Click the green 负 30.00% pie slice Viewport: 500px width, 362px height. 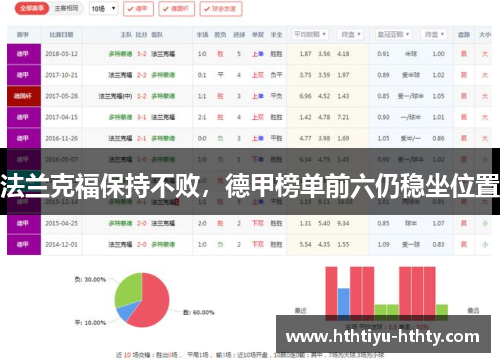point(128,288)
